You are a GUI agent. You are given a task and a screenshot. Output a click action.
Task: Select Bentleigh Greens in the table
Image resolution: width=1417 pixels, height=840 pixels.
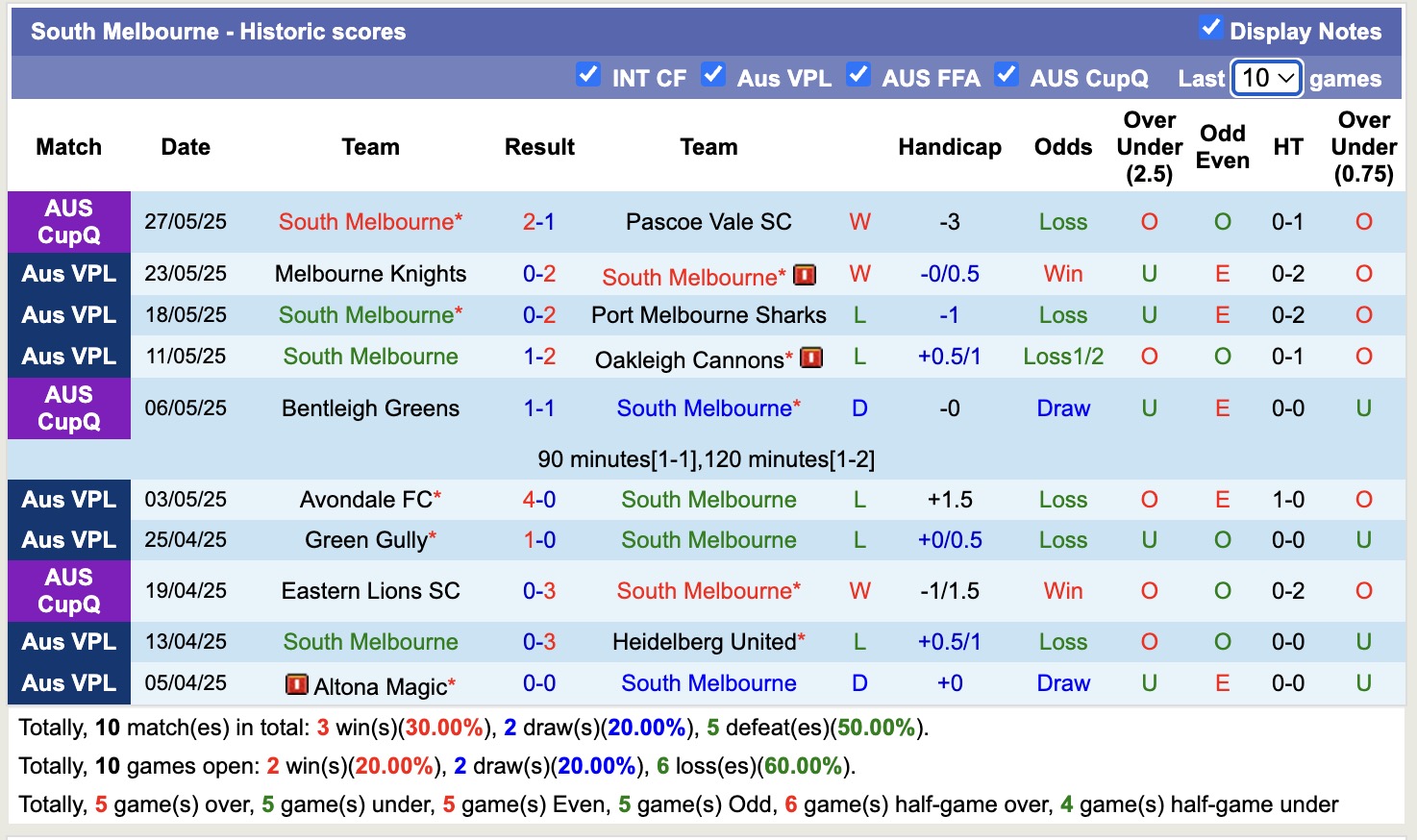click(x=370, y=408)
